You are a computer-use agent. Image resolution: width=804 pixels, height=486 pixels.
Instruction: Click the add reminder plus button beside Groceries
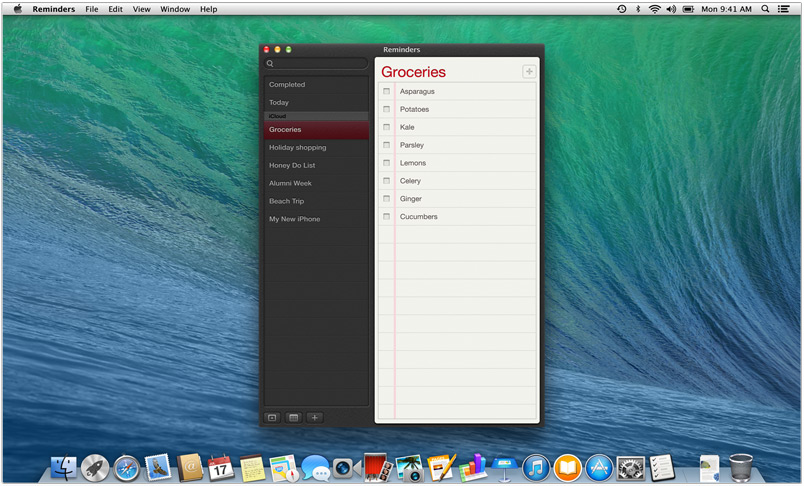click(x=529, y=71)
